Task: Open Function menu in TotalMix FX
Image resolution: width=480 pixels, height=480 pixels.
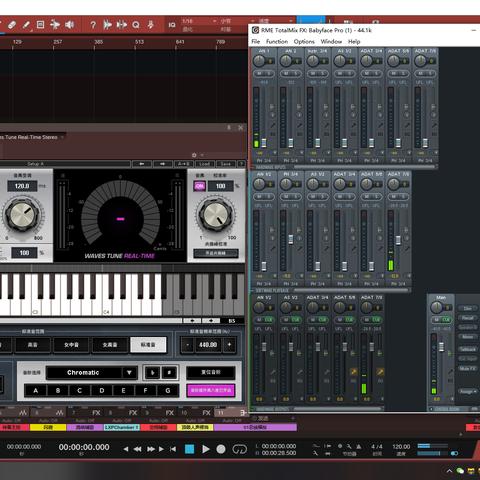Action: tap(277, 42)
